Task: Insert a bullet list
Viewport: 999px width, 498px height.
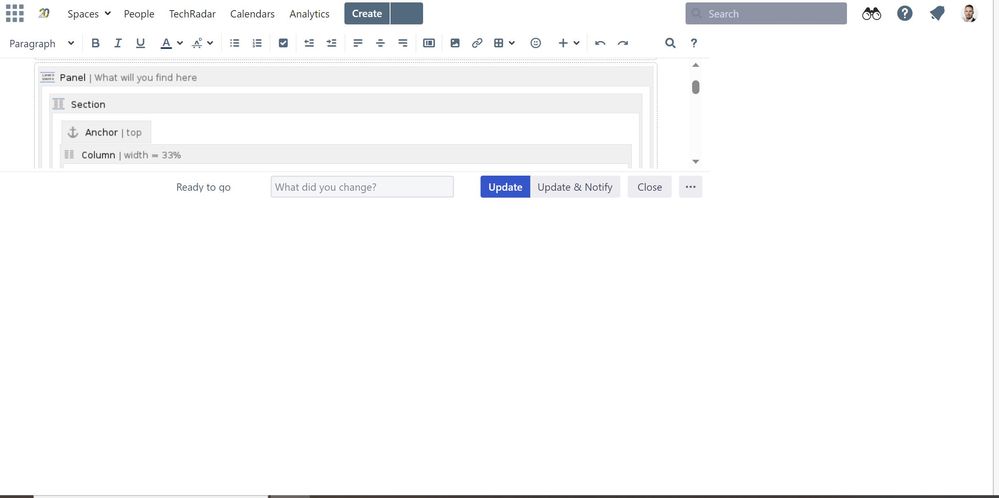Action: coord(234,43)
